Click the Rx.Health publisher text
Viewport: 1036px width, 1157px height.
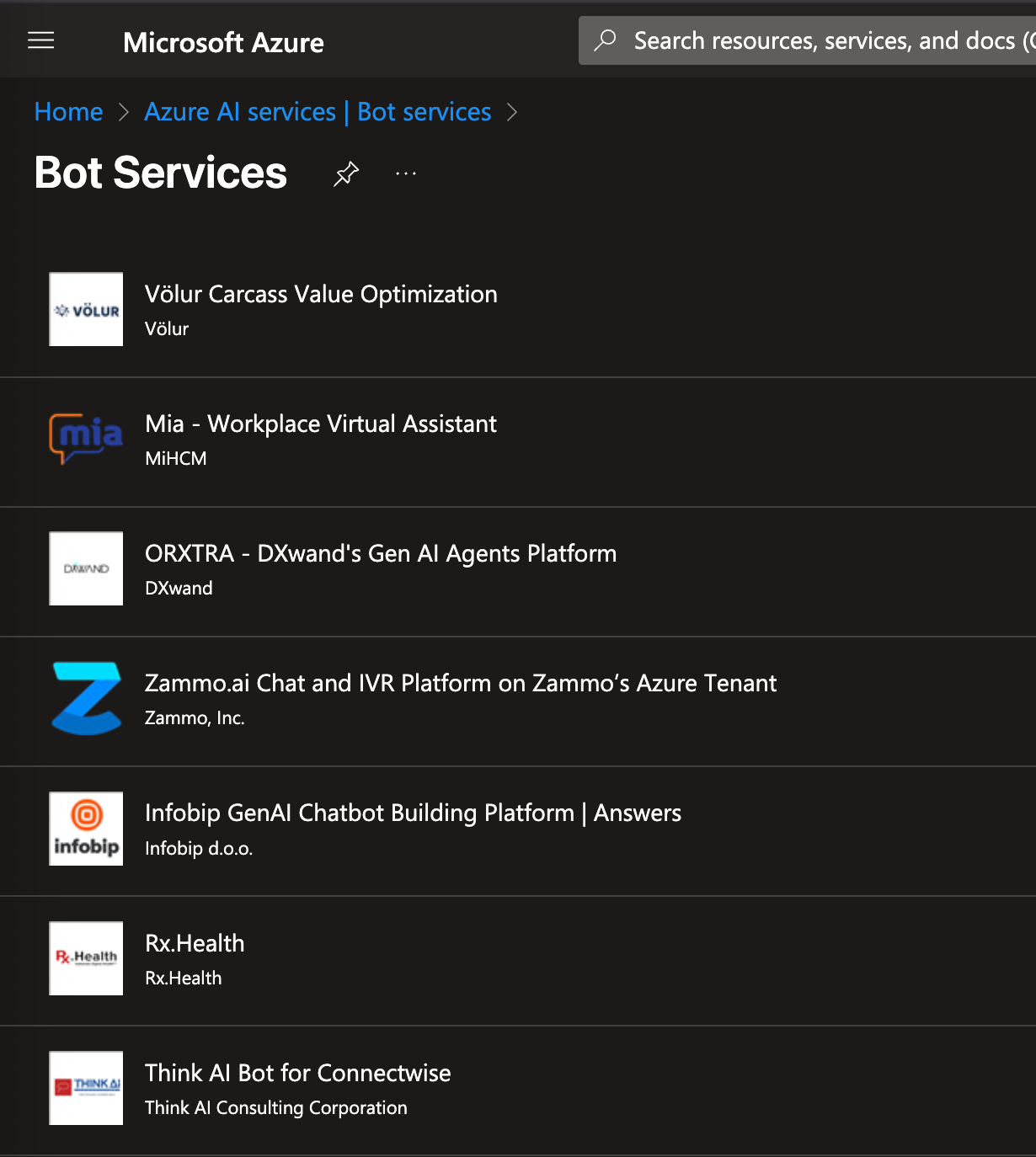click(183, 978)
